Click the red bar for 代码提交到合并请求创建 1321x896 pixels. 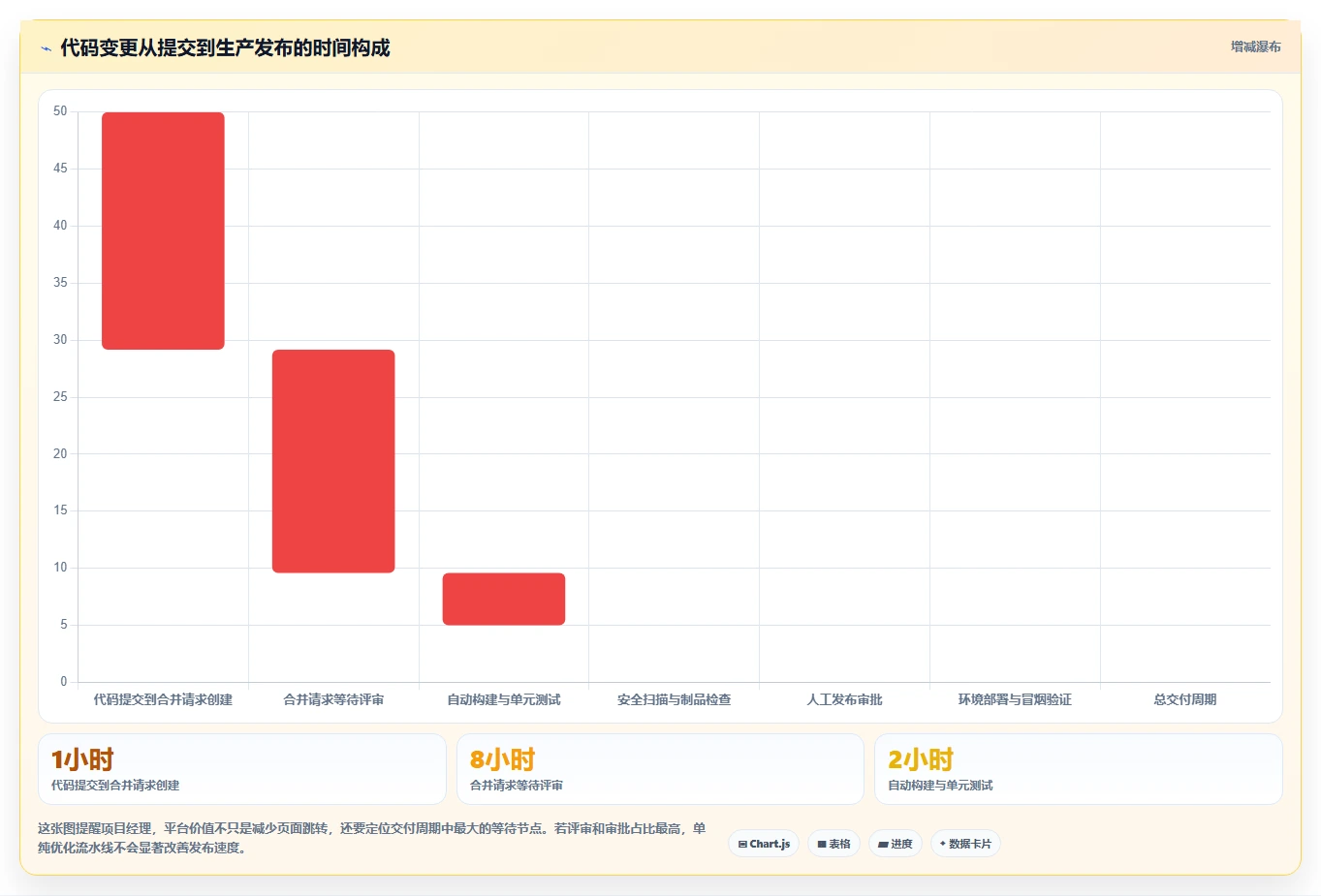click(x=163, y=231)
